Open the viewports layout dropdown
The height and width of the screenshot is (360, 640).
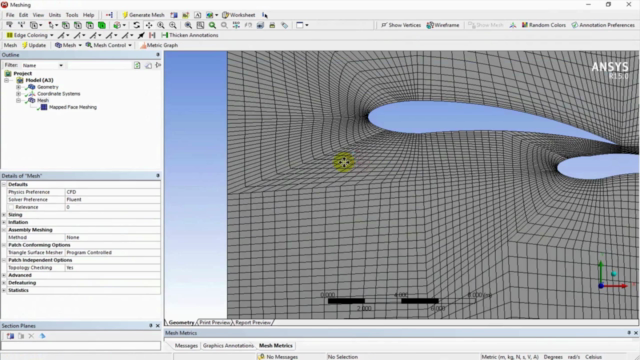302,25
